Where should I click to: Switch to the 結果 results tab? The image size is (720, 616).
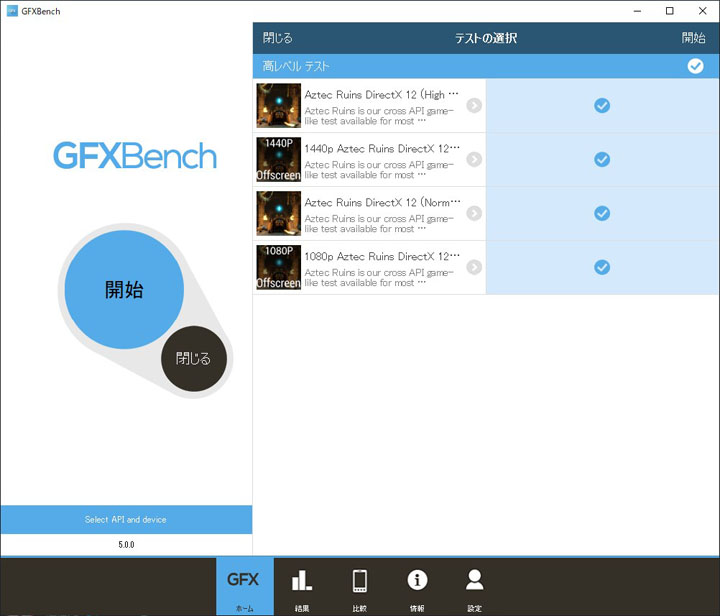coord(302,587)
